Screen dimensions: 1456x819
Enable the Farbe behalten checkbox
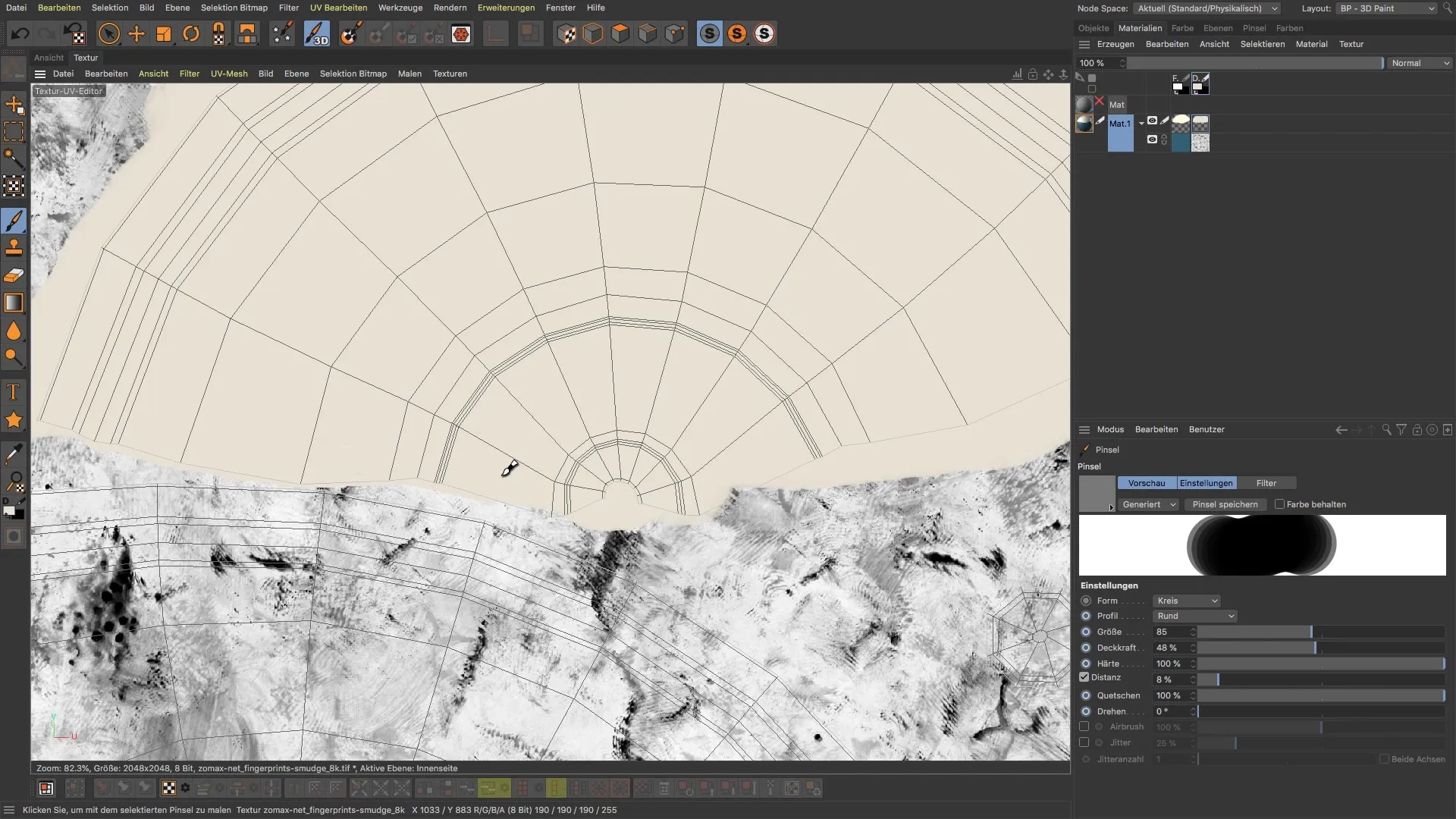[x=1280, y=504]
